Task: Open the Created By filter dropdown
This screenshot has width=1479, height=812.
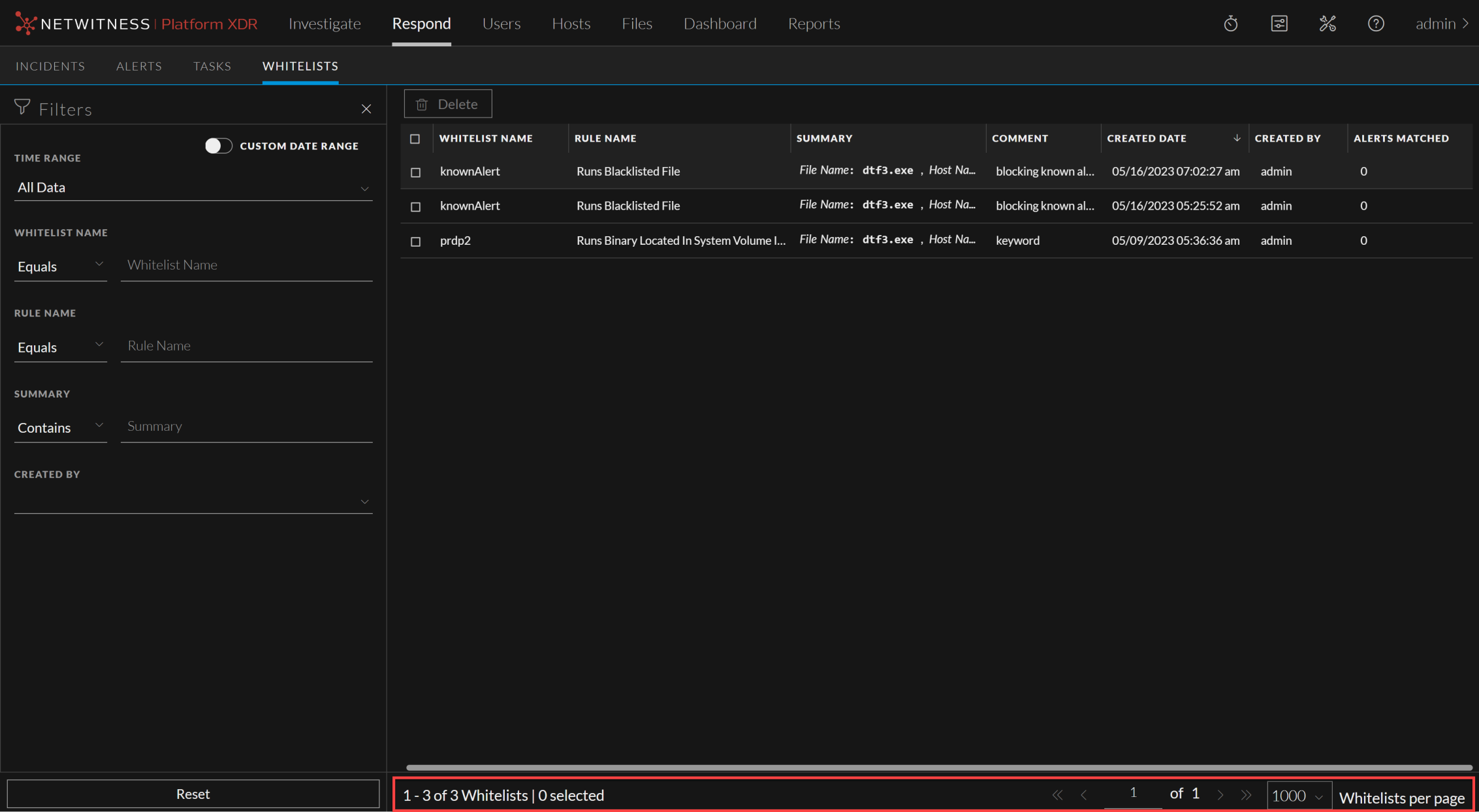Action: click(193, 501)
